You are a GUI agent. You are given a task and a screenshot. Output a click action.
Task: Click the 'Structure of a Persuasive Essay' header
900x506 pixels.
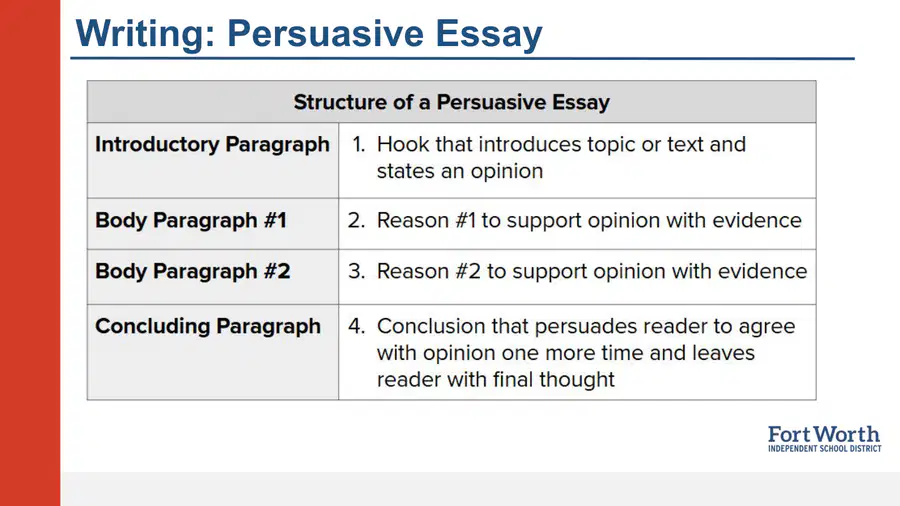pos(452,102)
